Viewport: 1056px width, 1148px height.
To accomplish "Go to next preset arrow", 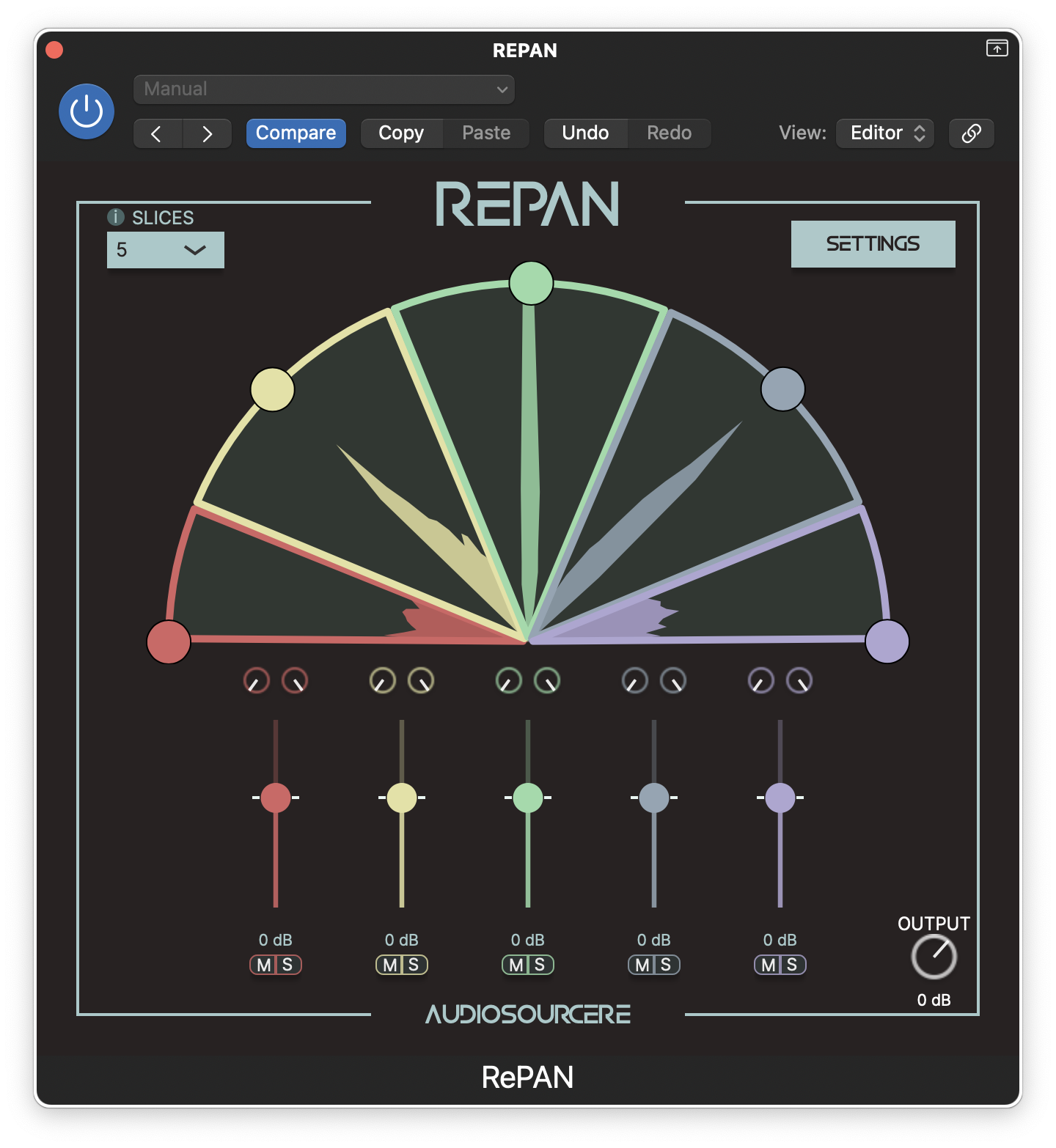I will pyautogui.click(x=208, y=133).
